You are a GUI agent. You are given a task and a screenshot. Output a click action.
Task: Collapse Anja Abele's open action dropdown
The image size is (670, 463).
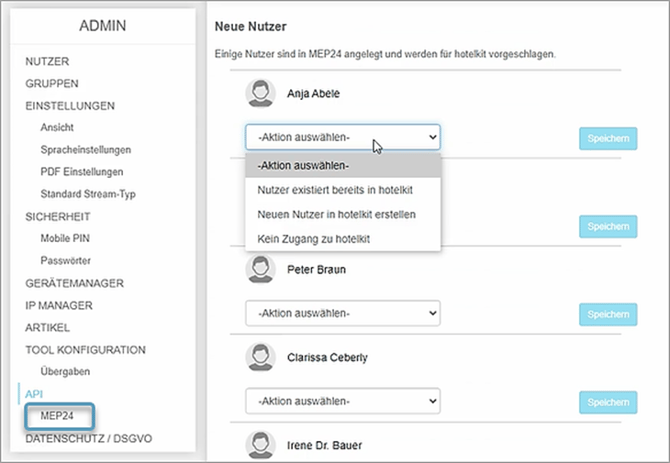pyautogui.click(x=343, y=137)
